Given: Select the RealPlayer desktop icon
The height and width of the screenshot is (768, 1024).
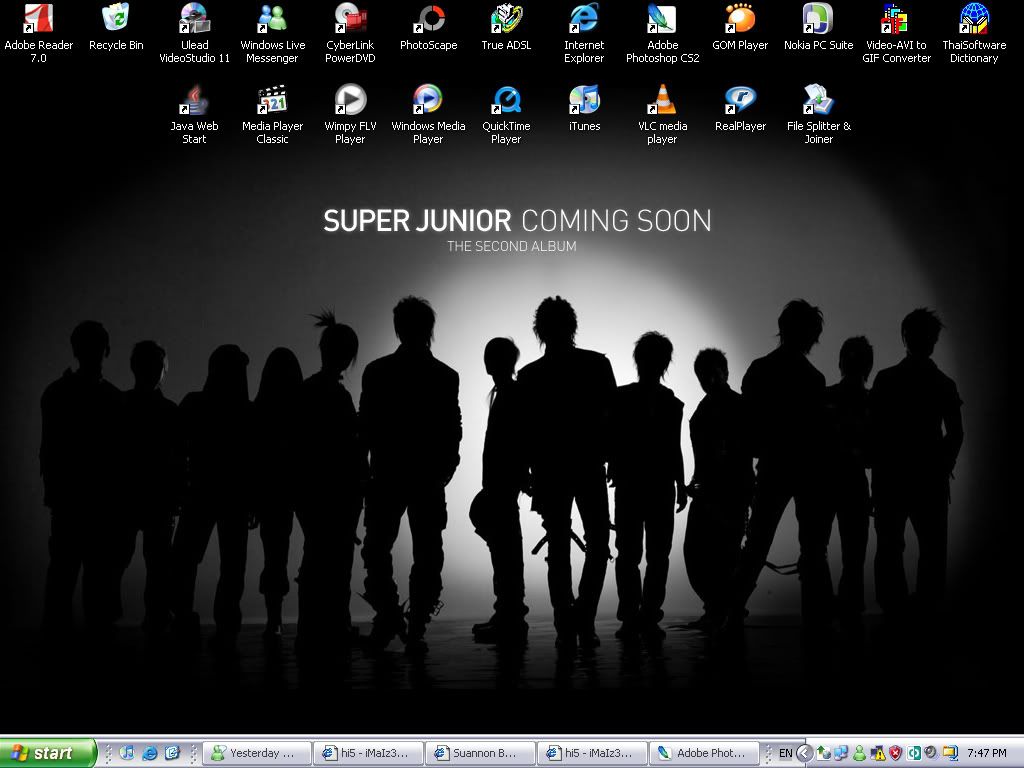Looking at the screenshot, I should pyautogui.click(x=740, y=108).
